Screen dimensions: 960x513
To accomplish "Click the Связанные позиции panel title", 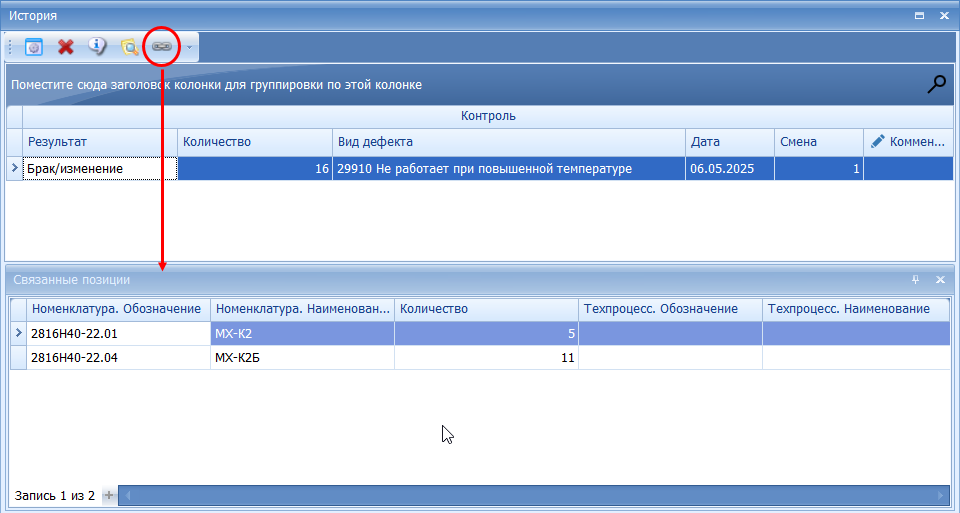I will tap(72, 280).
